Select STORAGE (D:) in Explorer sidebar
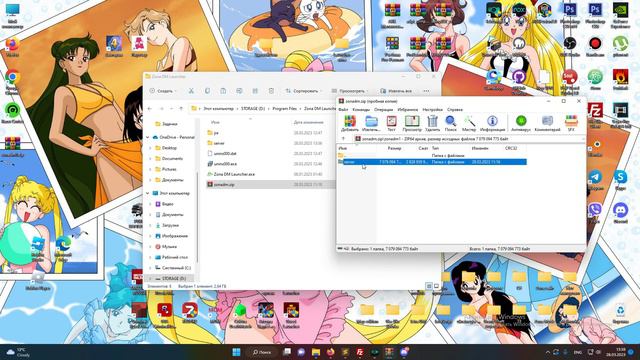 point(174,278)
